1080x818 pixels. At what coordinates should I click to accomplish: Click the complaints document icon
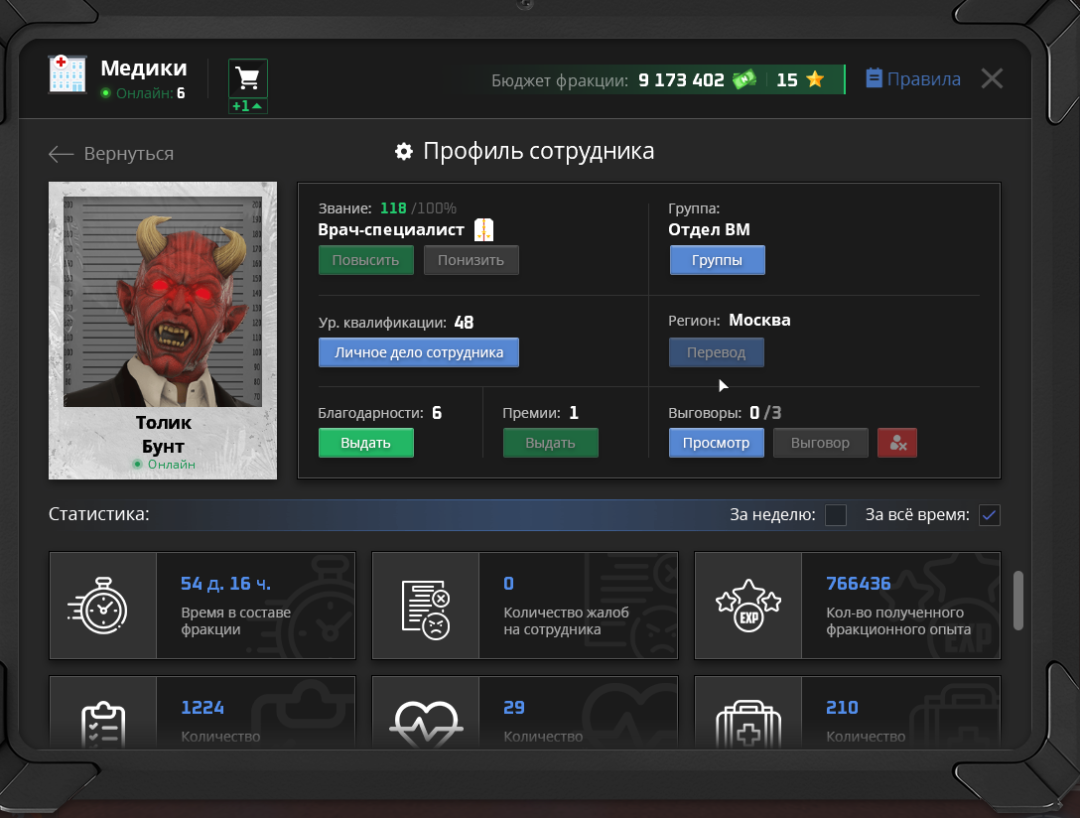coord(426,605)
